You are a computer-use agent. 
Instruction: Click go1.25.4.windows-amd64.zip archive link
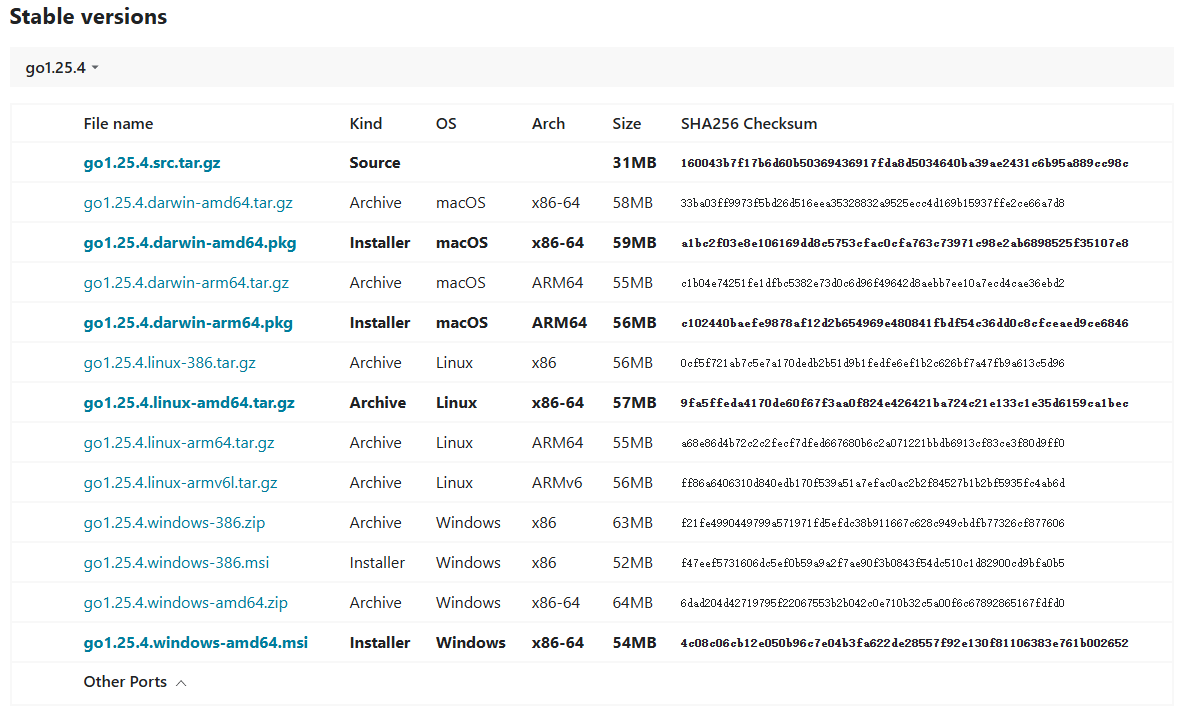click(186, 603)
